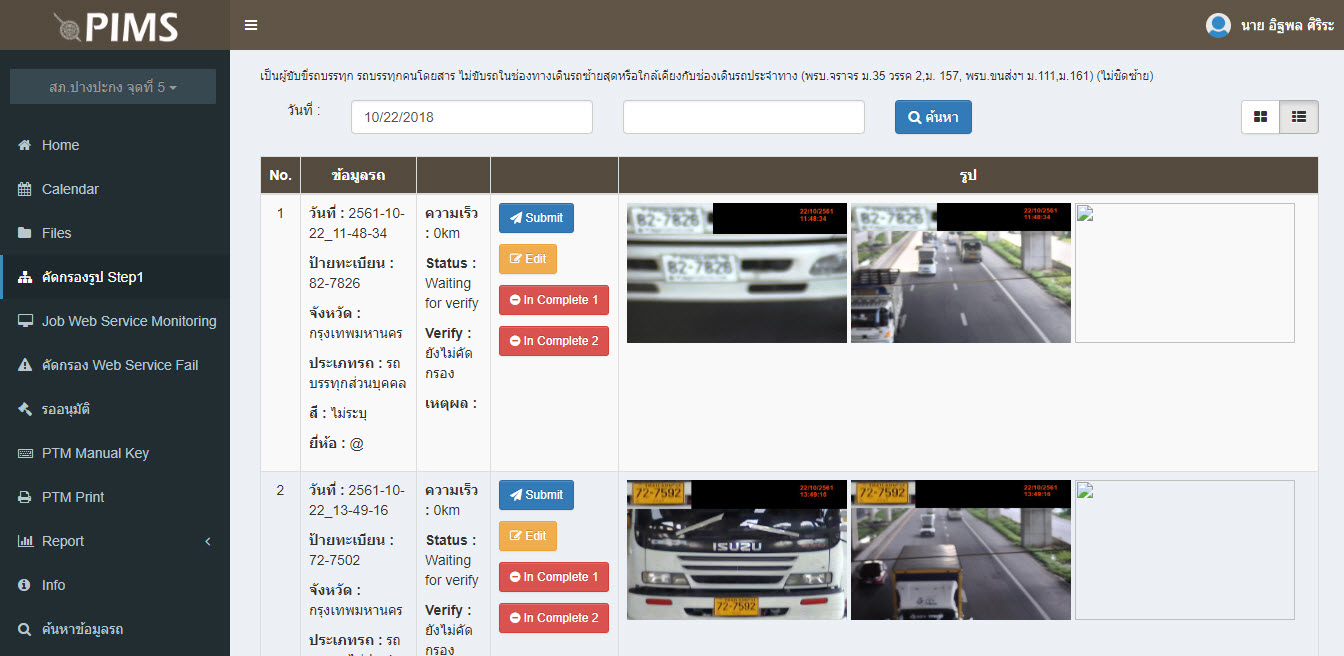Viewport: 1344px width, 656px height.
Task: Open the Home menu item
Action: (x=115, y=145)
